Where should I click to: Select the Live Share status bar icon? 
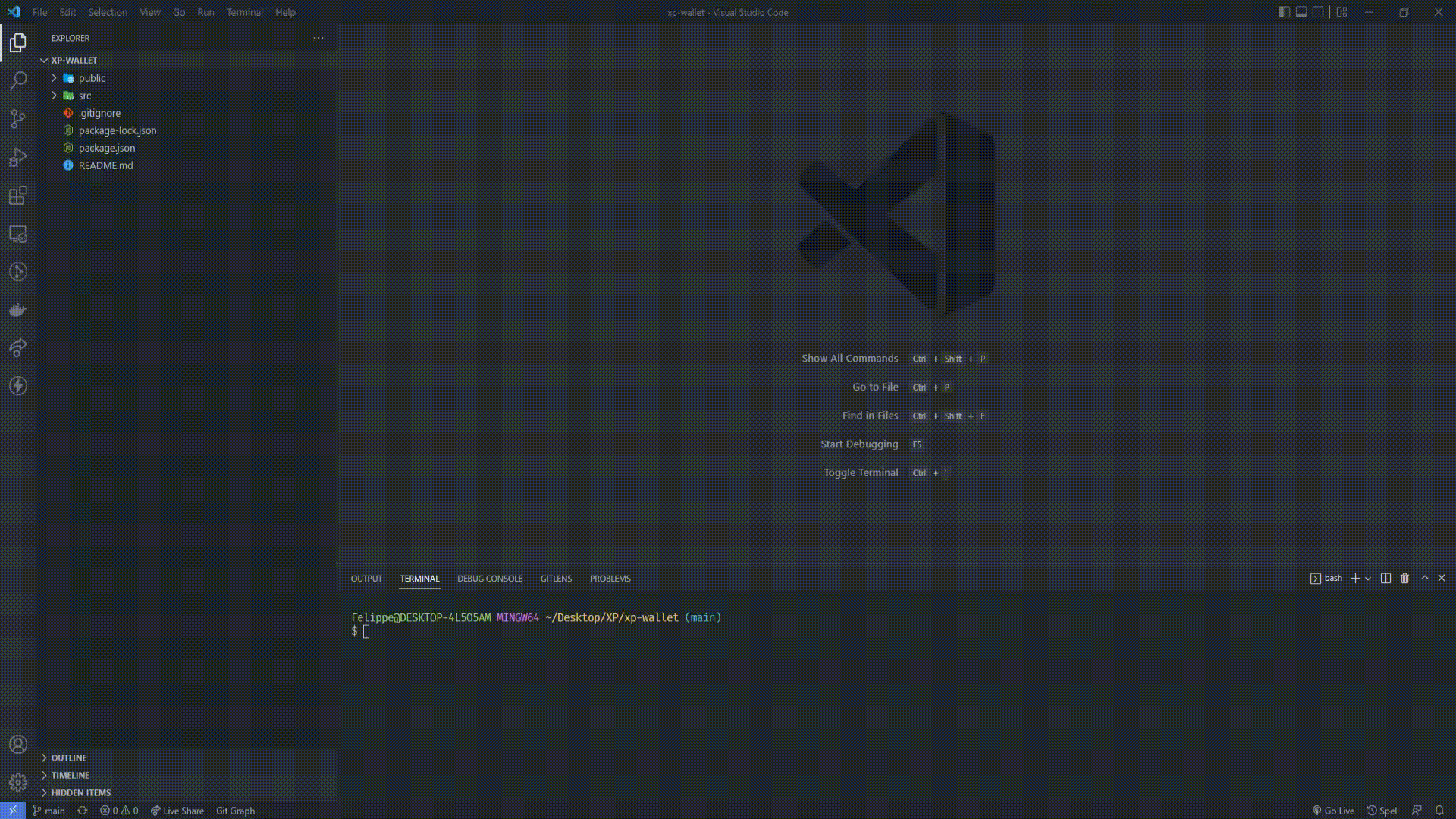pyautogui.click(x=177, y=810)
